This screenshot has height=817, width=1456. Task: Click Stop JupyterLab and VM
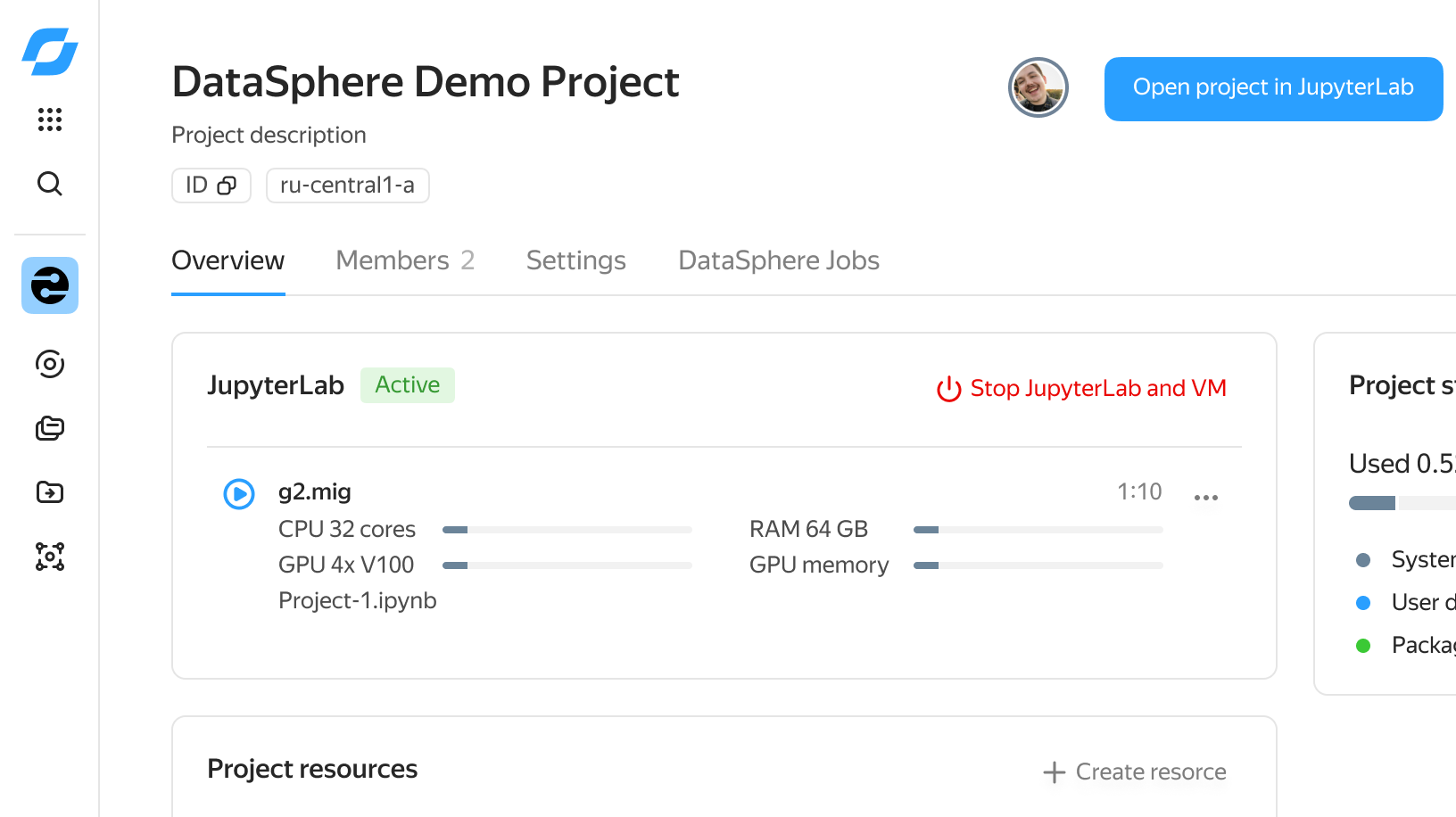[1081, 389]
